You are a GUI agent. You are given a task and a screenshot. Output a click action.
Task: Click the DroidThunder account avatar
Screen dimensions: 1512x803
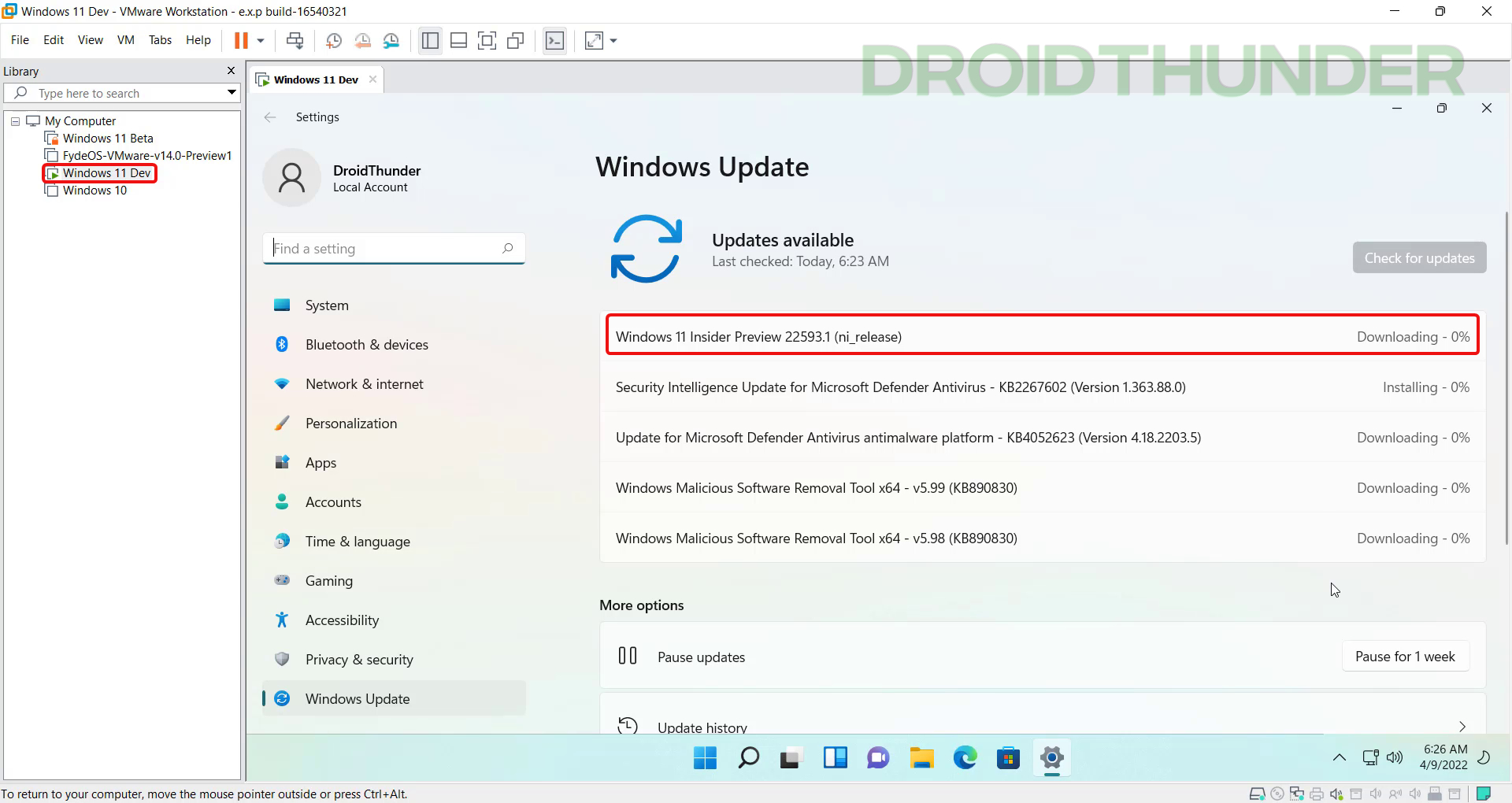[291, 178]
